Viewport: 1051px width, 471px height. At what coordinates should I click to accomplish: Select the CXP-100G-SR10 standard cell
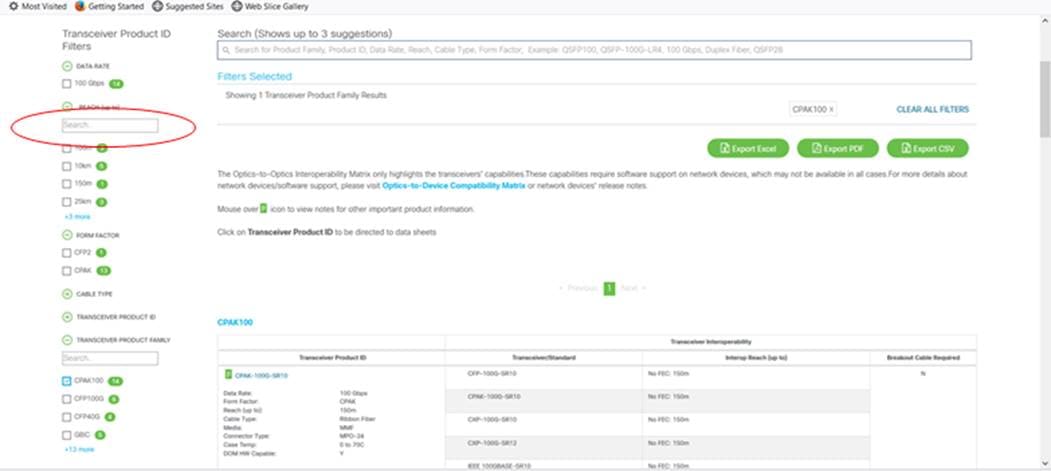pos(544,425)
